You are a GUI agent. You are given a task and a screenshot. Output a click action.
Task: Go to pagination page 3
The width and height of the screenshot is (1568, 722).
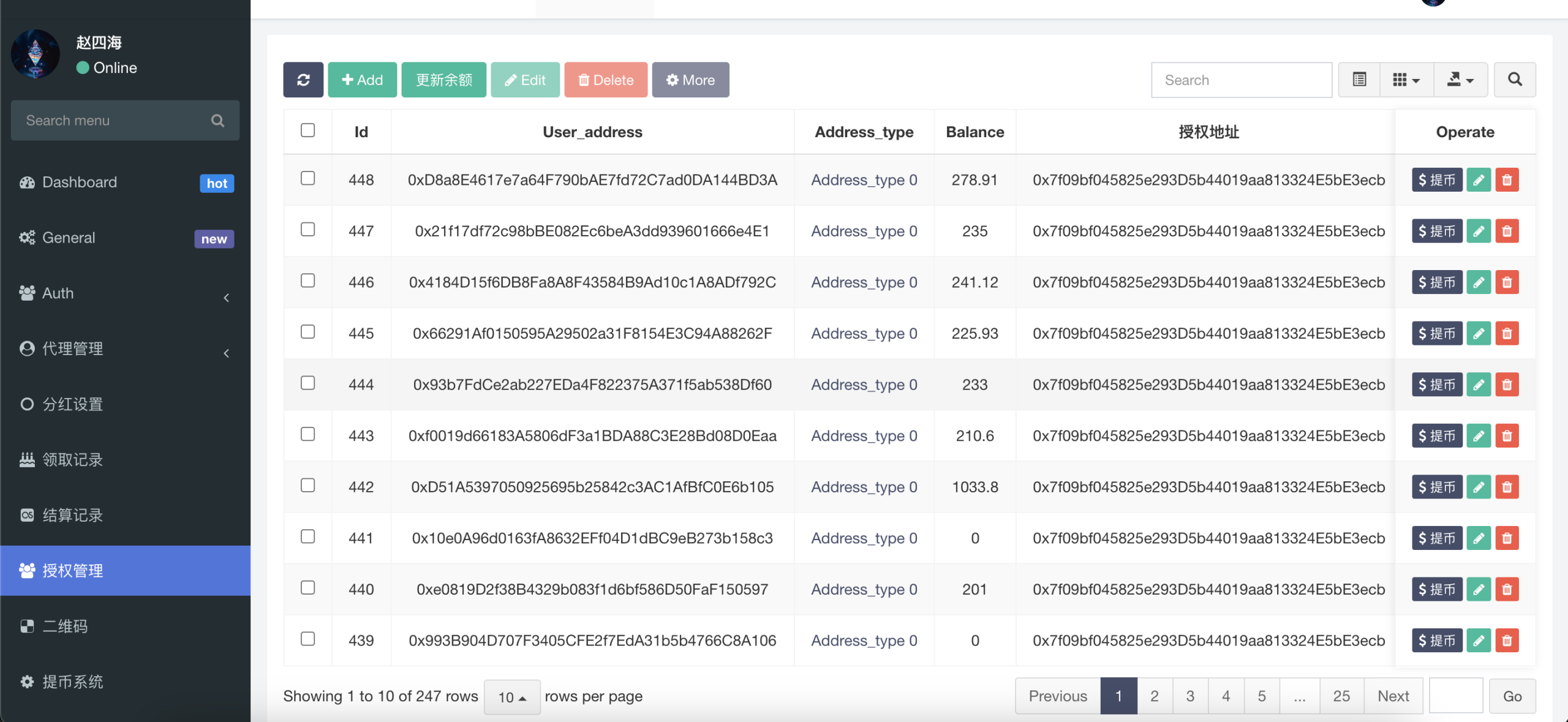1190,696
